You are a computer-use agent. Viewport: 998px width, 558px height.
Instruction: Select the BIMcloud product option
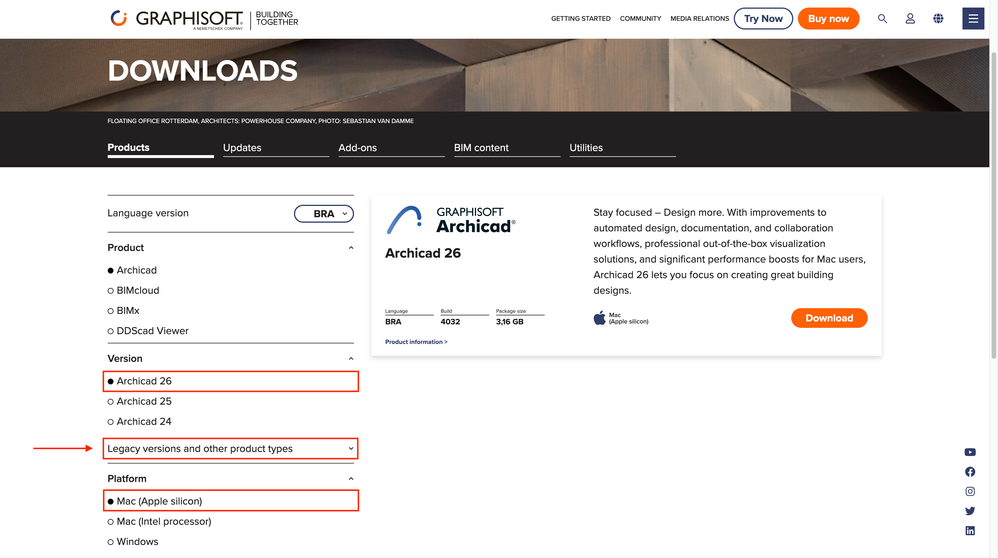coord(133,291)
